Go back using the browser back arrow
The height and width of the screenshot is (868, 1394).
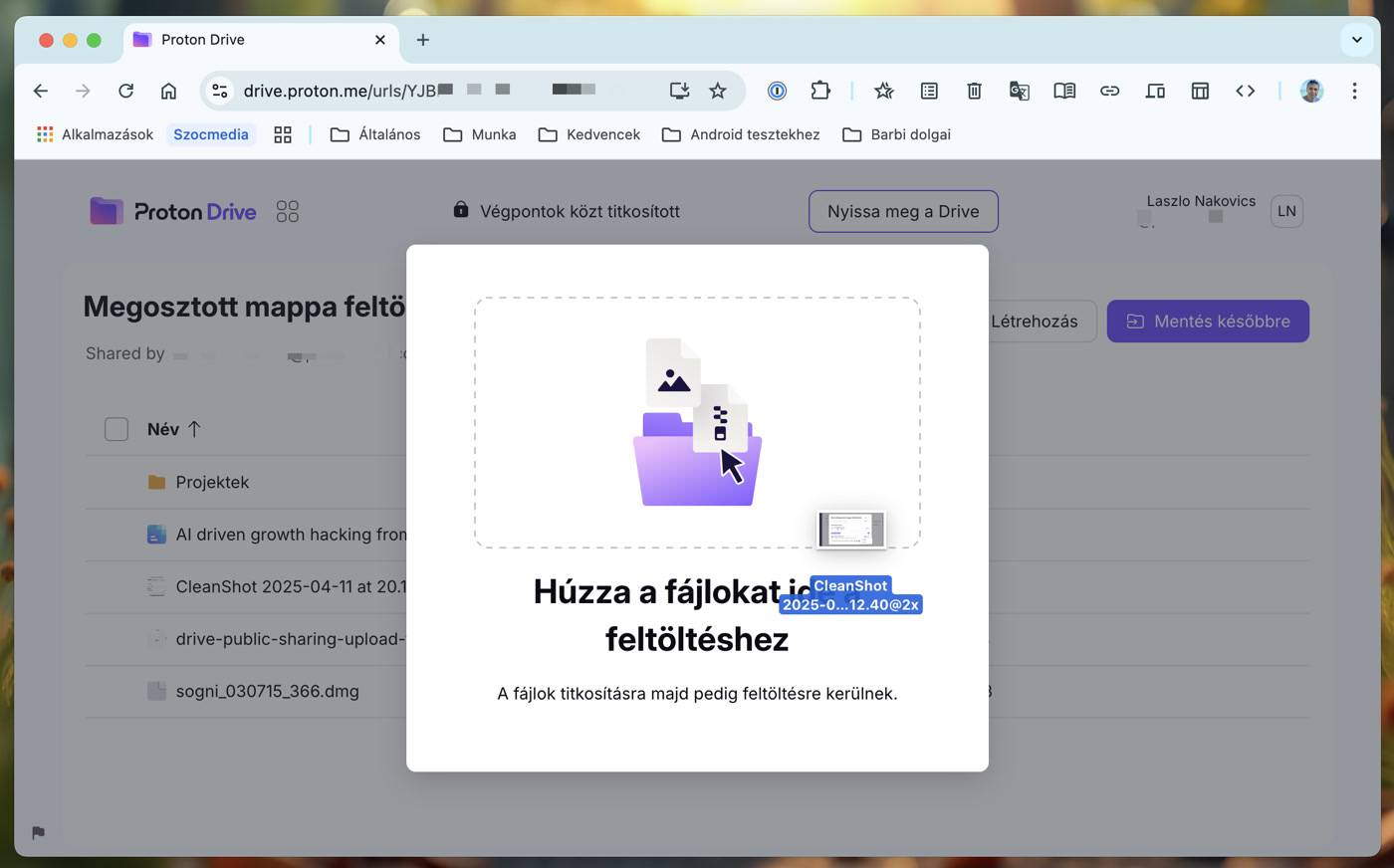coord(41,91)
